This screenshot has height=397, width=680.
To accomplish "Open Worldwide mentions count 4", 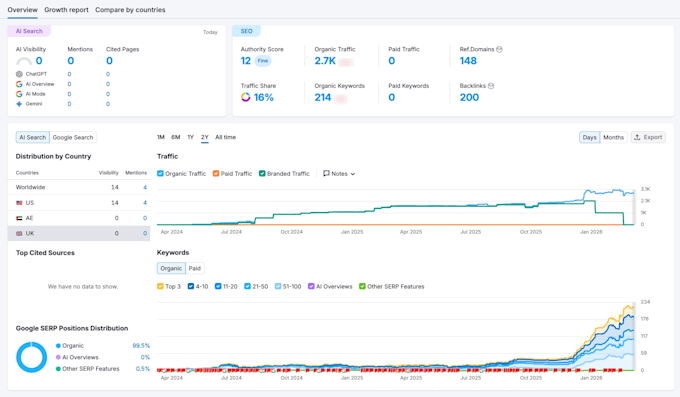I will coord(145,187).
